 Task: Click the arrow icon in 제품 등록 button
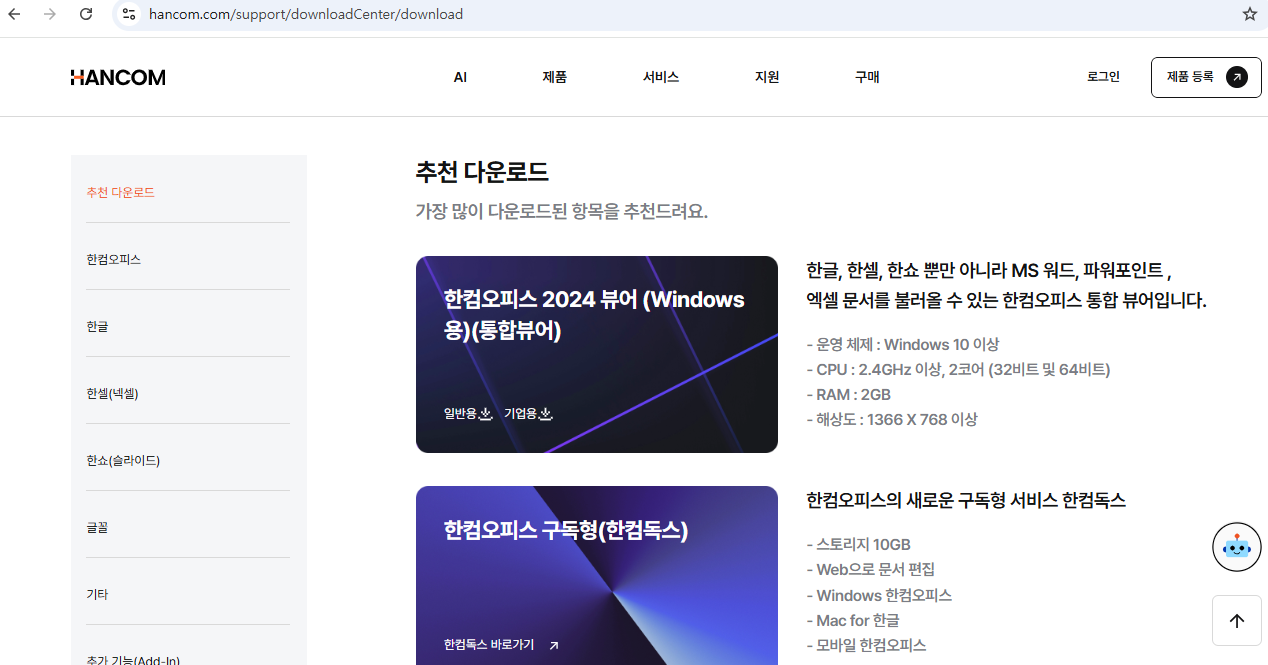coord(1237,77)
